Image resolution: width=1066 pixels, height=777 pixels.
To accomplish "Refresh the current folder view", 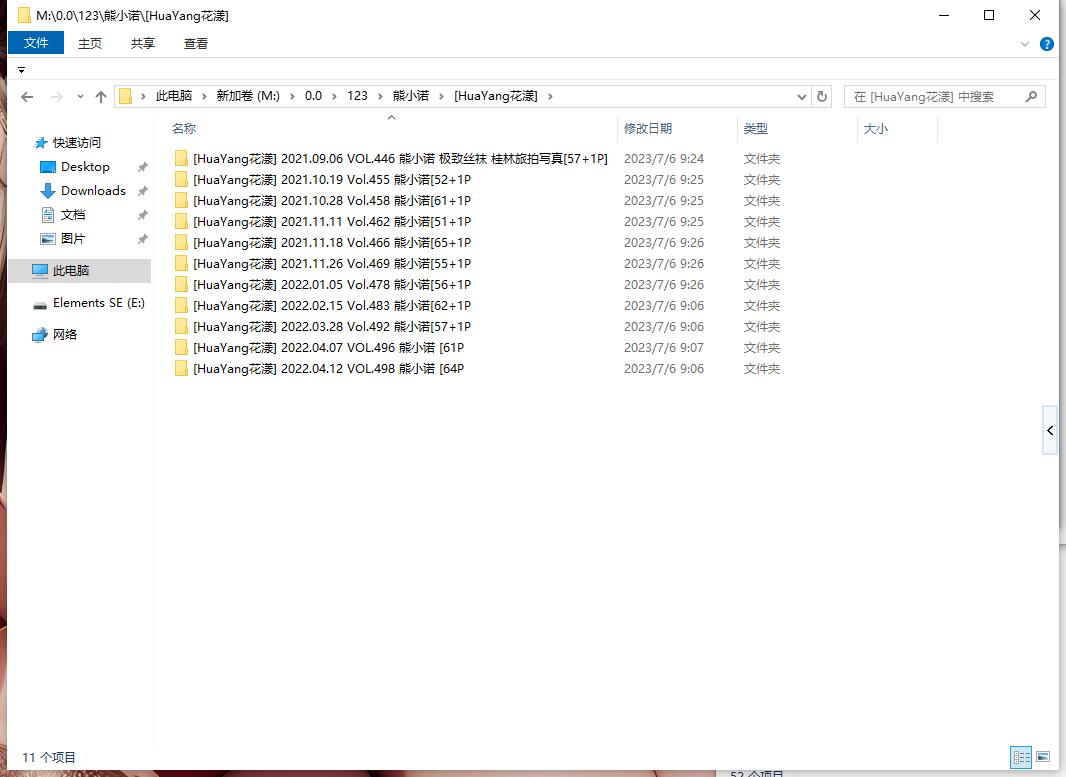I will coord(822,97).
